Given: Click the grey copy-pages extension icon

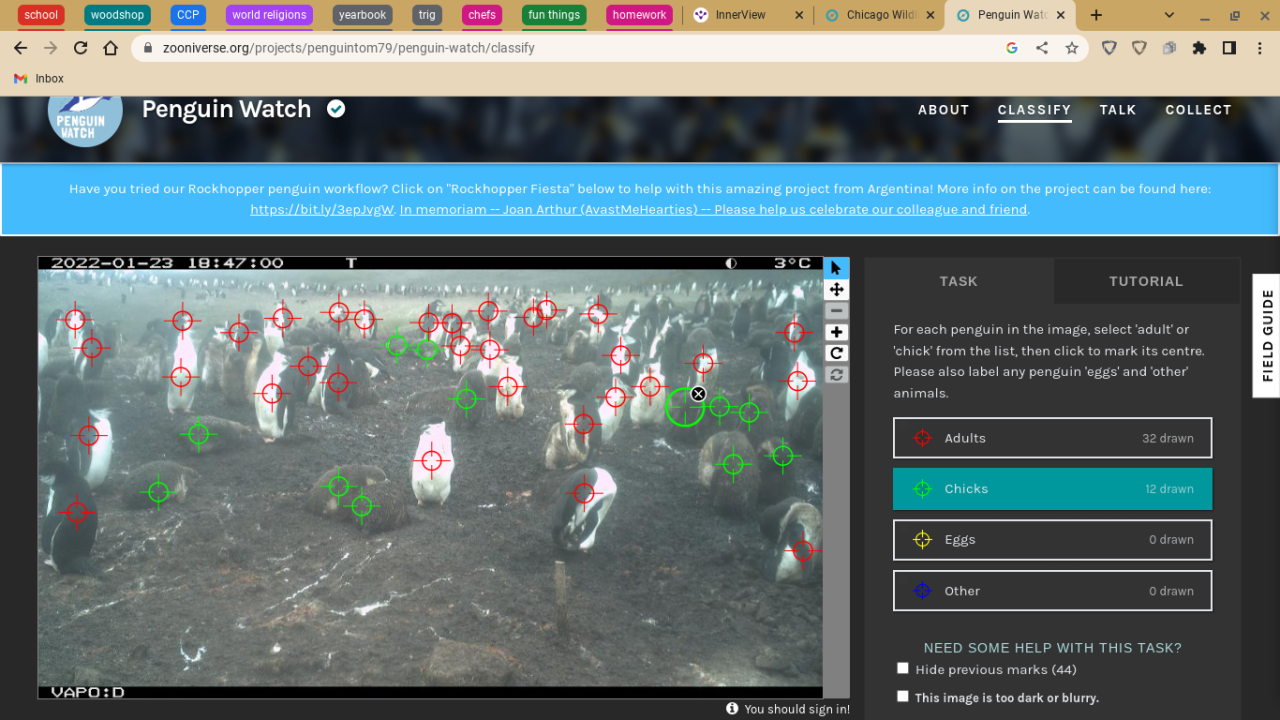Looking at the screenshot, I should (x=1169, y=48).
